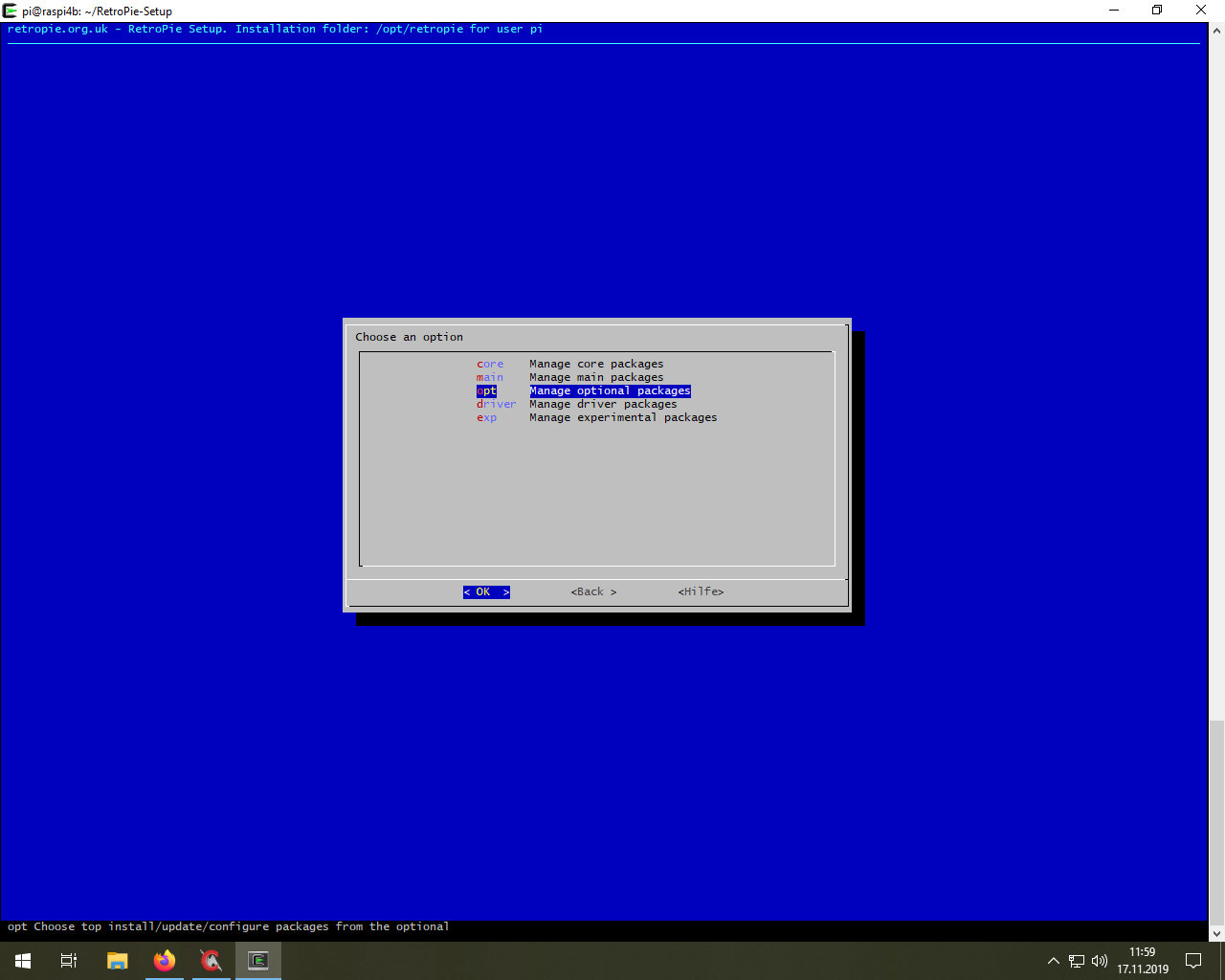Confirm with the OK button
1225x980 pixels.
[x=486, y=591]
